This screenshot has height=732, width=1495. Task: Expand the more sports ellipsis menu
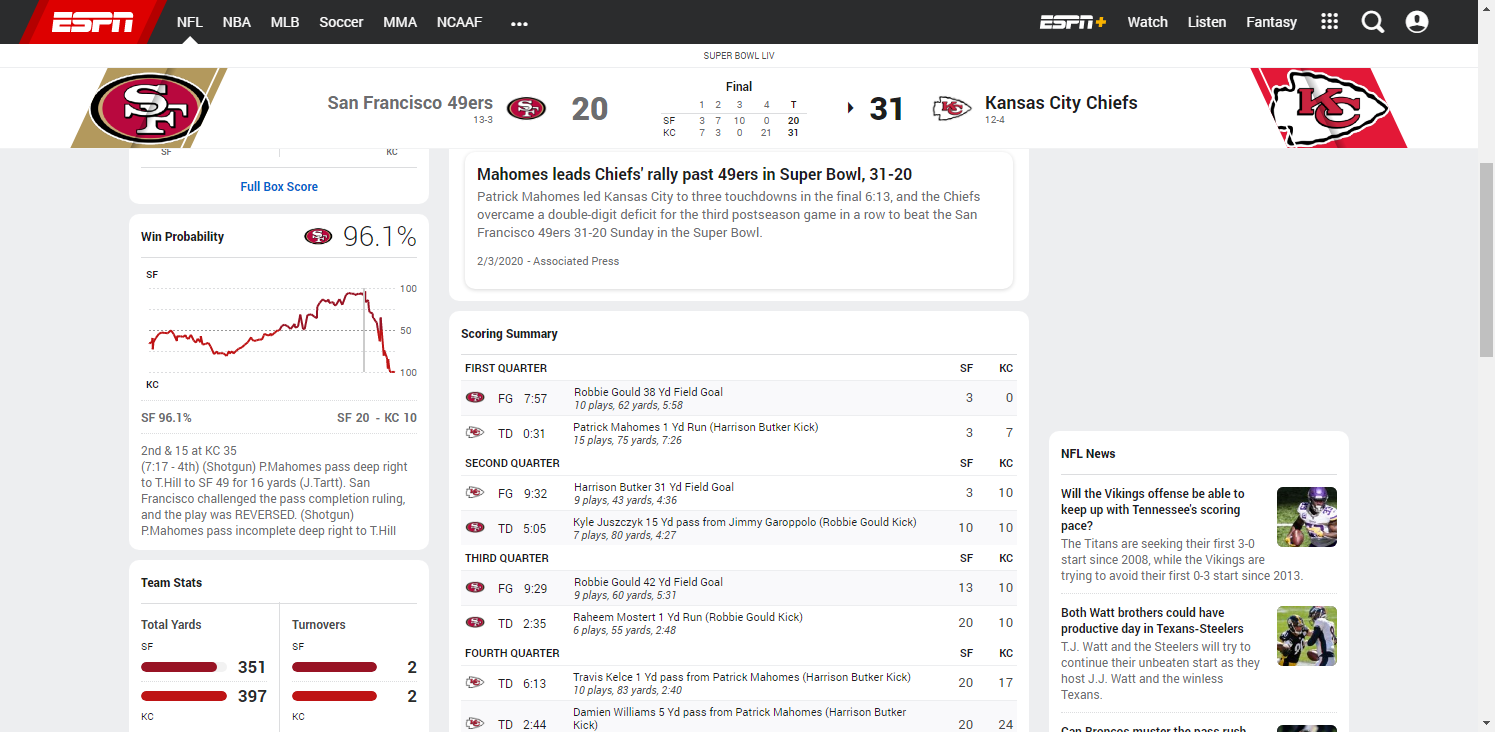click(519, 23)
